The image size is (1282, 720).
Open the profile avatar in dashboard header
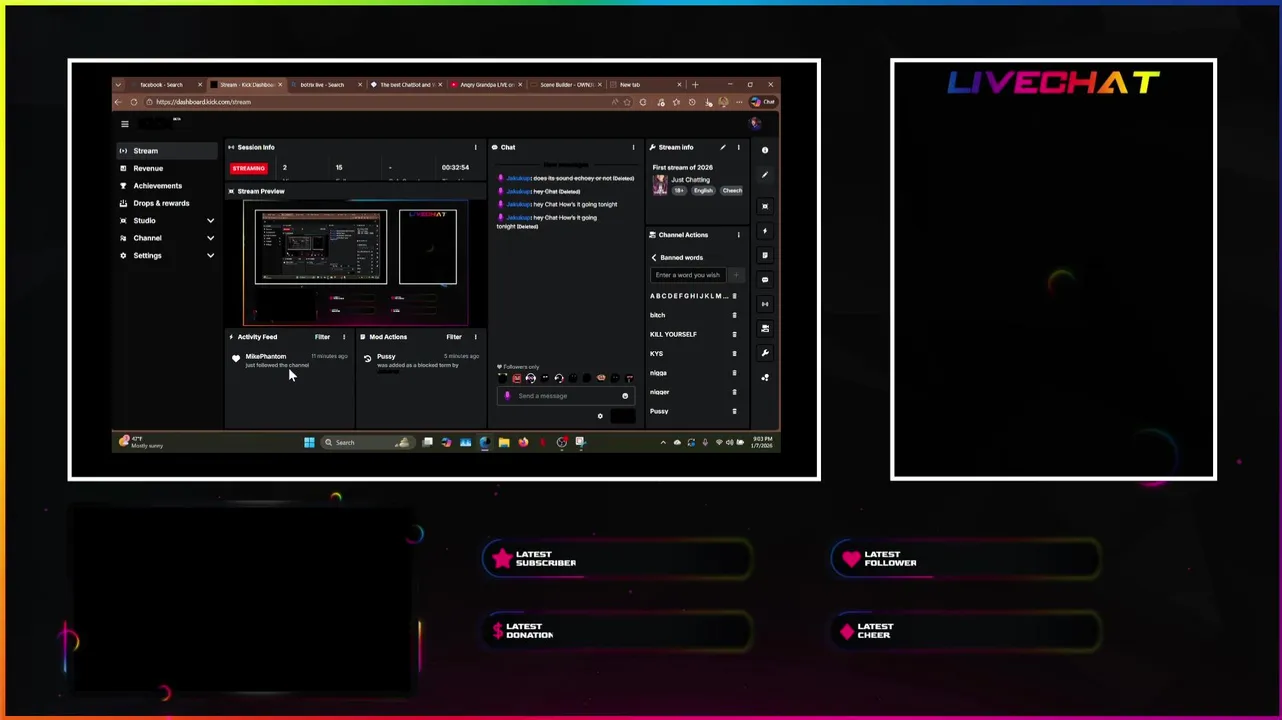click(x=755, y=123)
